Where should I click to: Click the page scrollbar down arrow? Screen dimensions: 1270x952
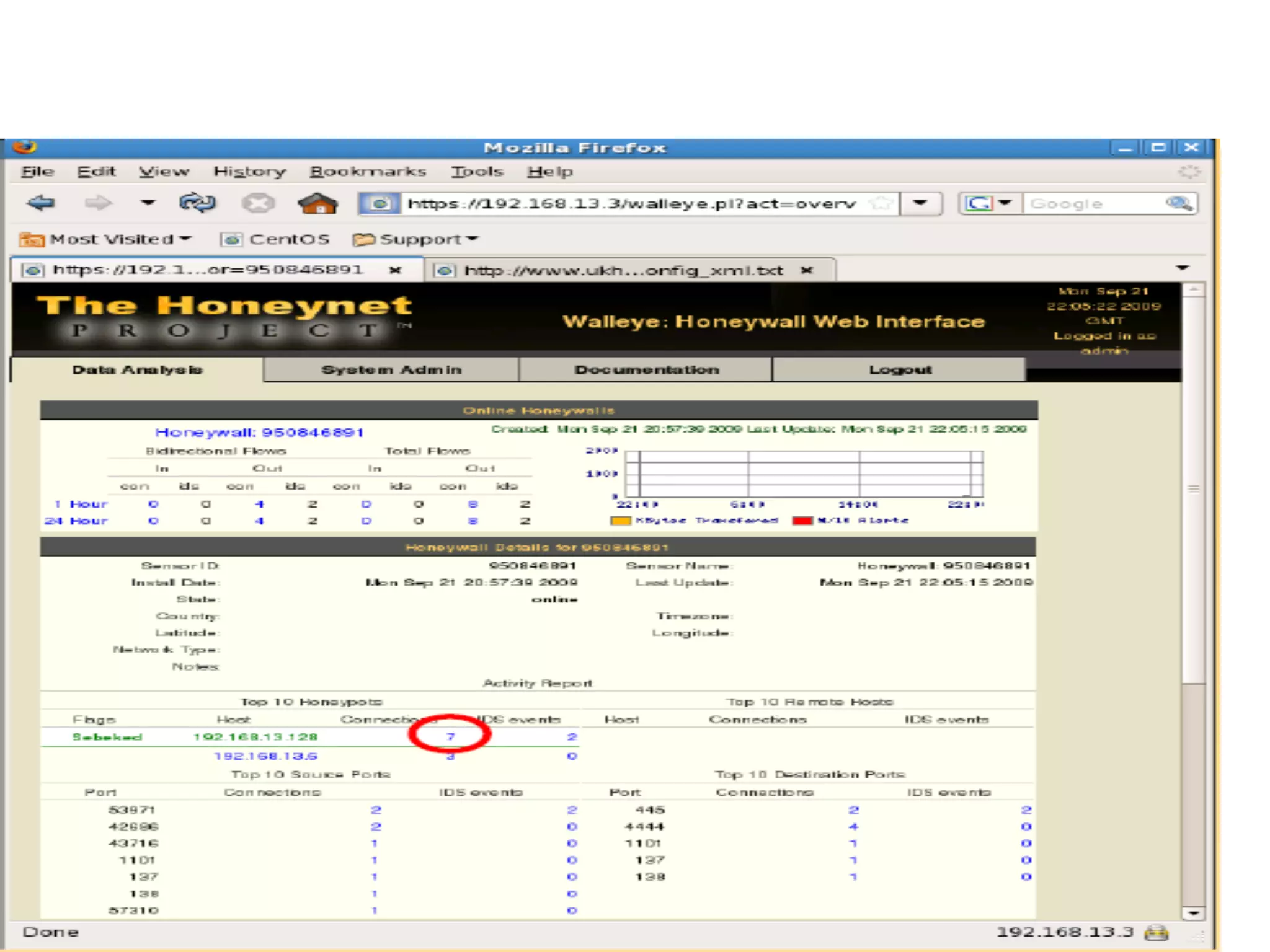pyautogui.click(x=1192, y=913)
